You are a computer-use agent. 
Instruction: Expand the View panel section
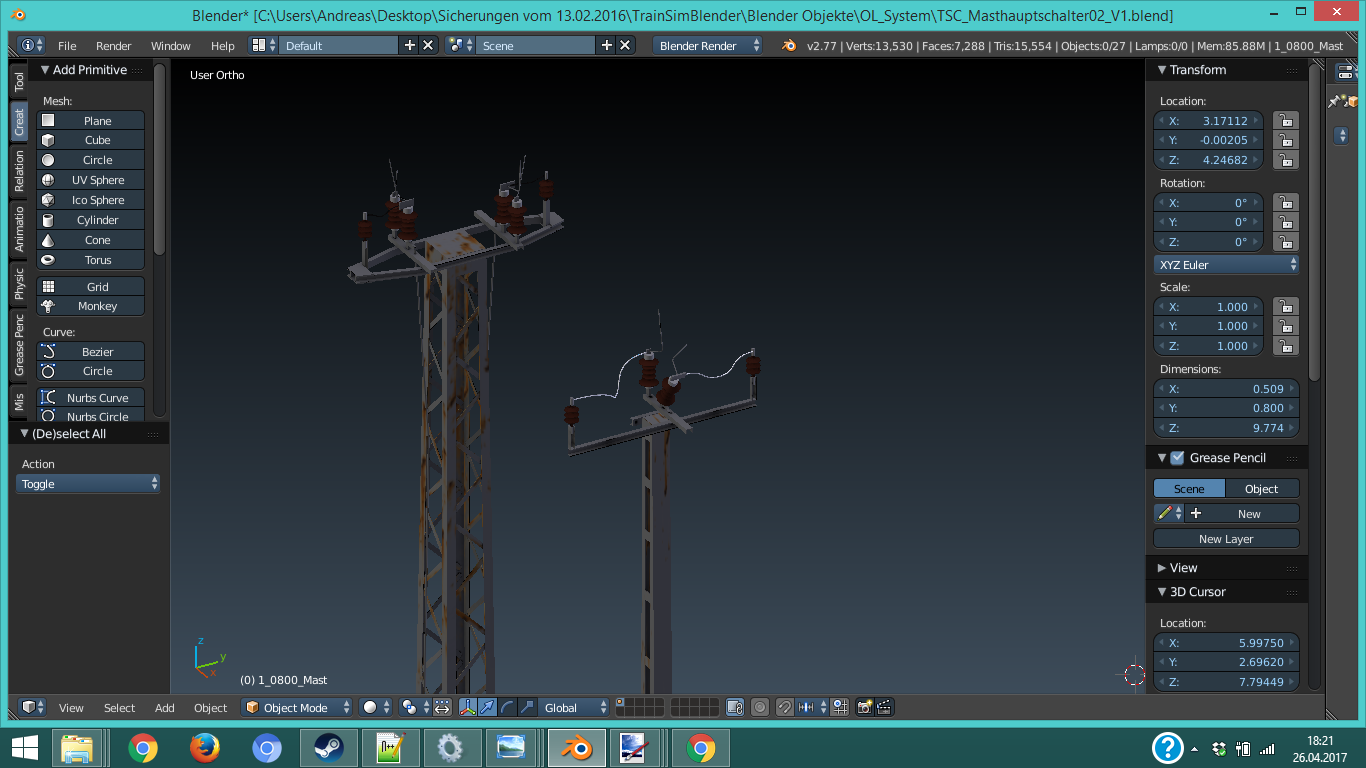[x=1183, y=568]
